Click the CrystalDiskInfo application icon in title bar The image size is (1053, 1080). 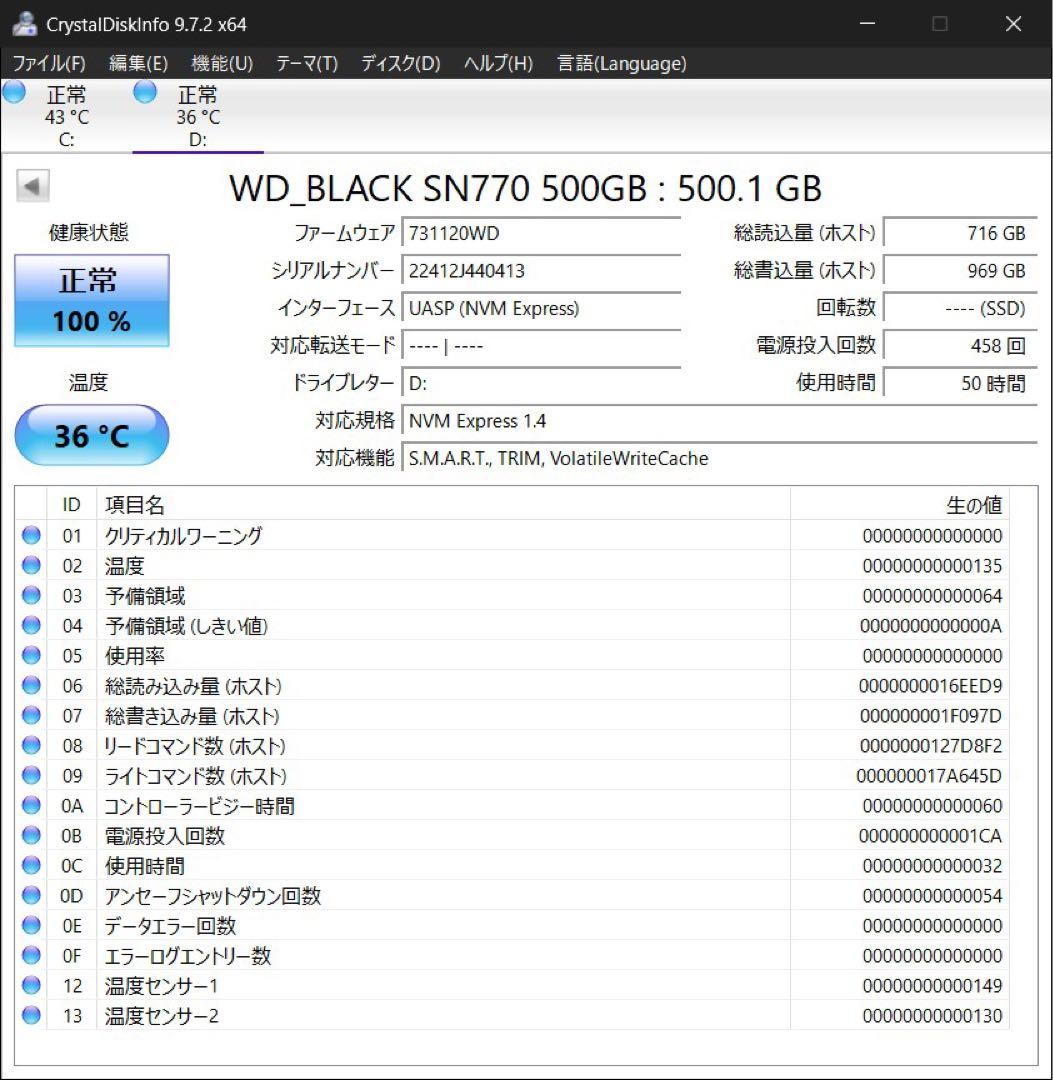point(23,22)
